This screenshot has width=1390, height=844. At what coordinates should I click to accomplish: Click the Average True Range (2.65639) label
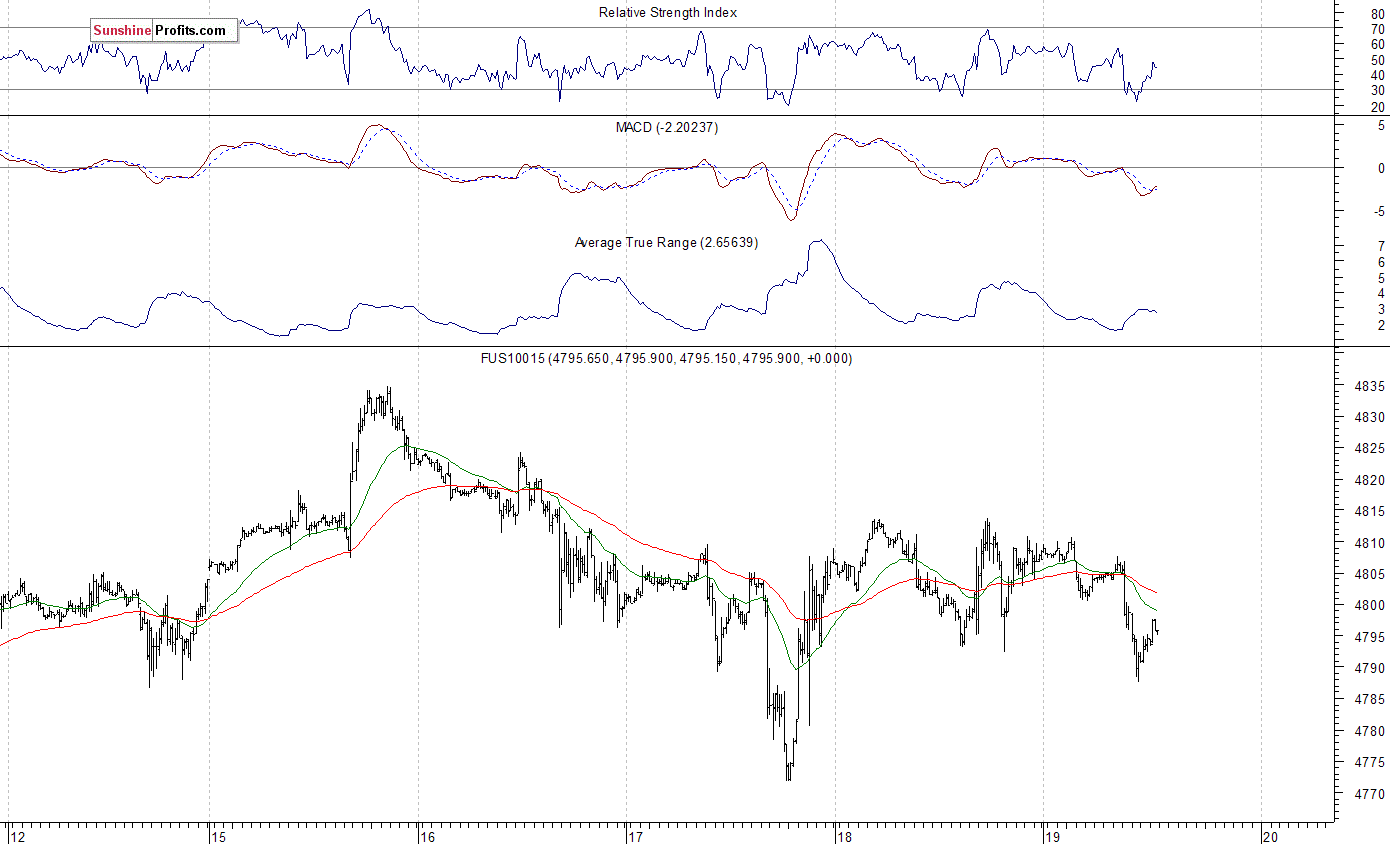(x=666, y=242)
